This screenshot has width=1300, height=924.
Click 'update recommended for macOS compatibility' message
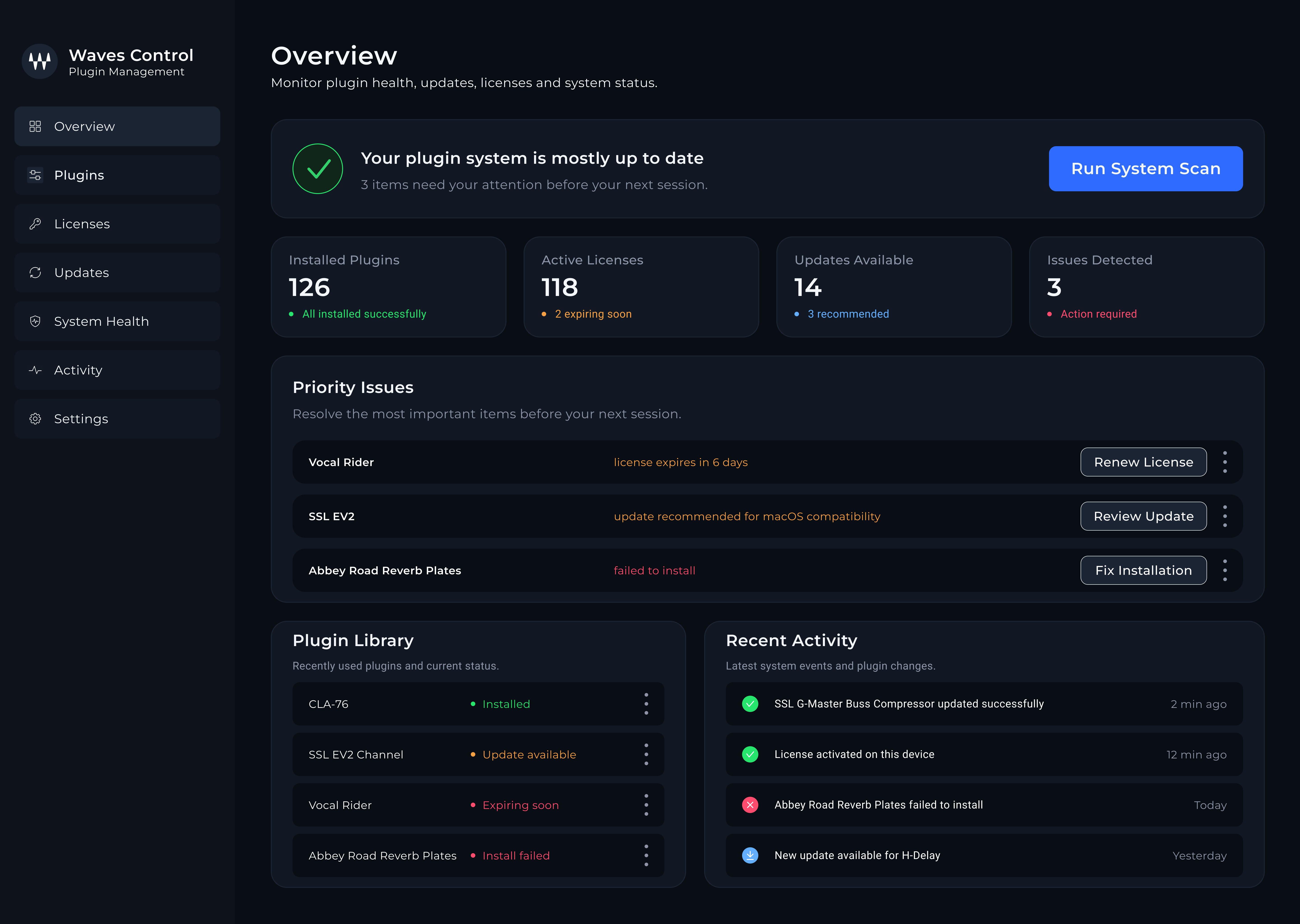747,516
